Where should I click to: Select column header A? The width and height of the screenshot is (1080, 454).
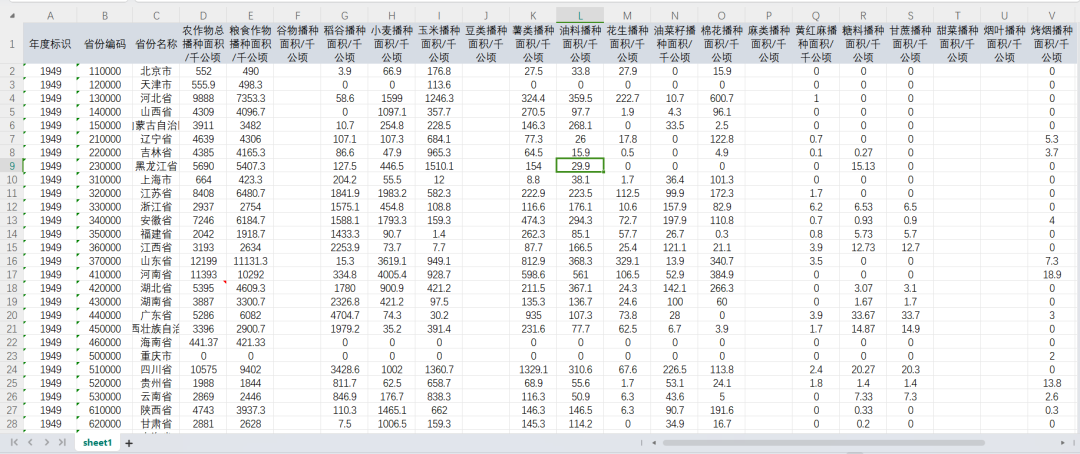(50, 15)
